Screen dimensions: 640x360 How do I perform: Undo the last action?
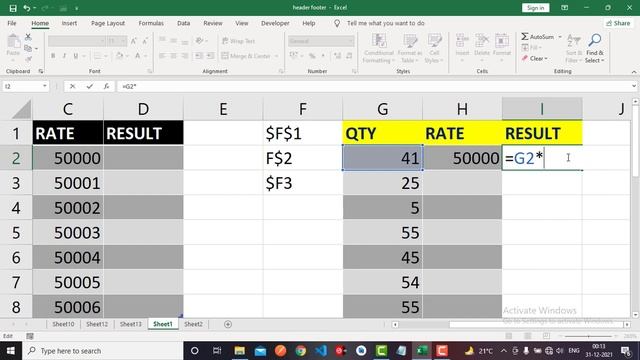(27, 8)
